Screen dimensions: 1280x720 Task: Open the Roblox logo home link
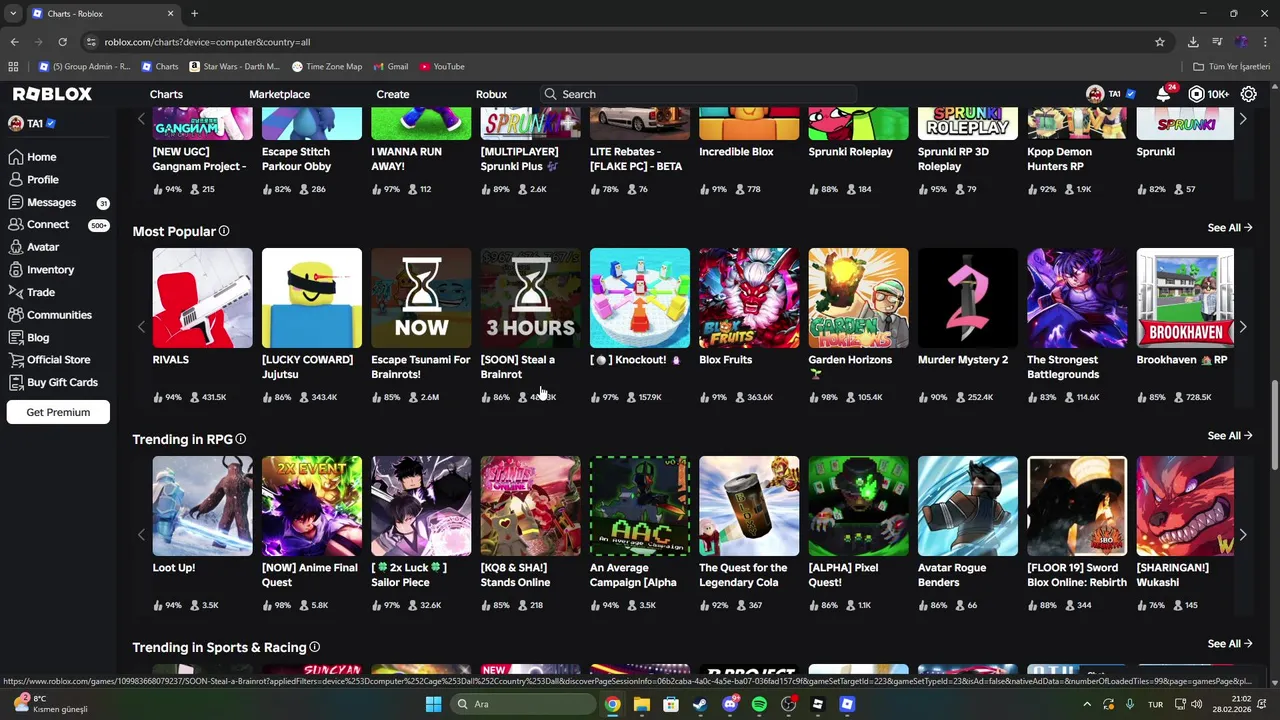[52, 94]
